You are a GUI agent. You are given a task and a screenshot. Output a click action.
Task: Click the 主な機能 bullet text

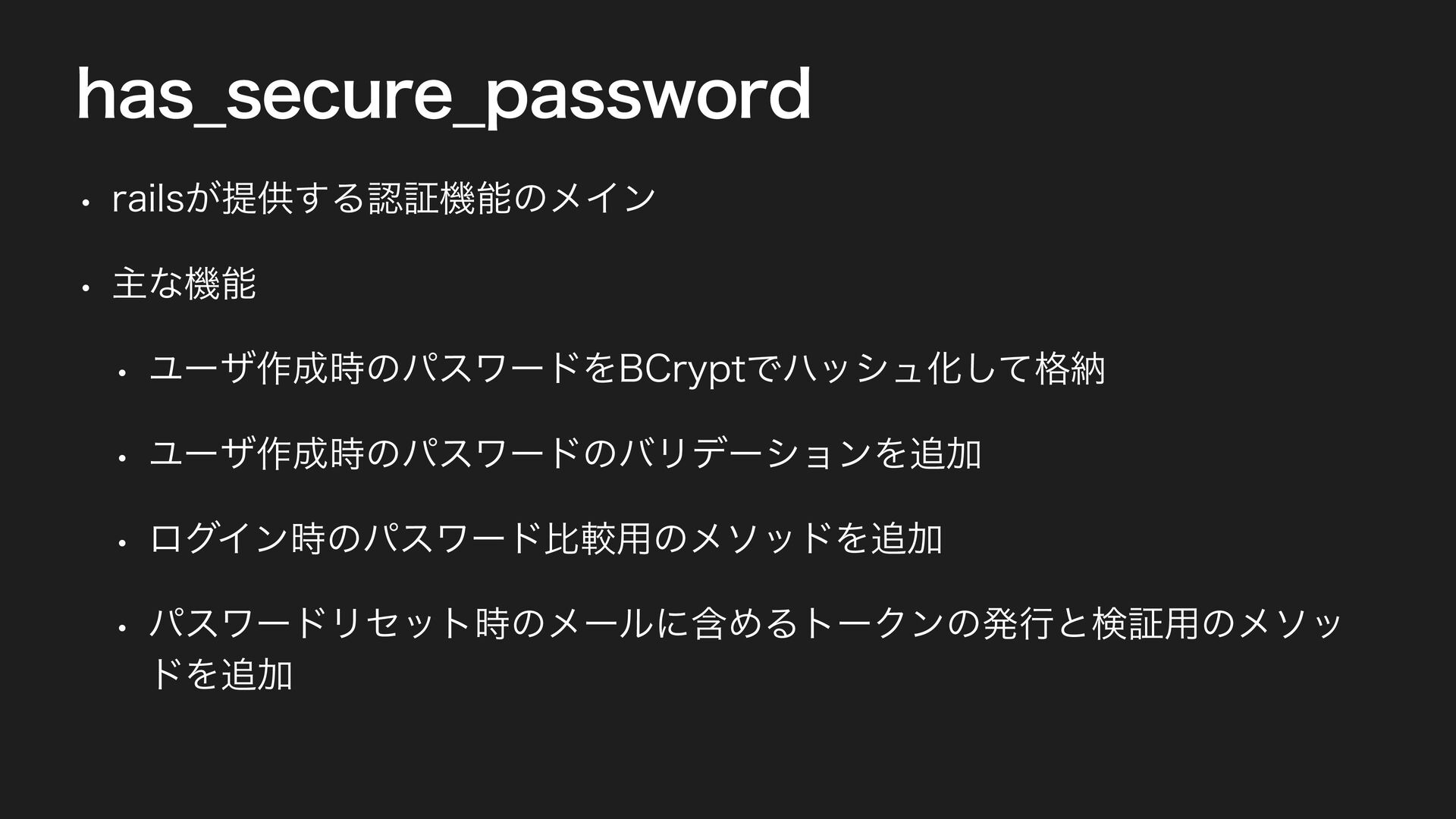pyautogui.click(x=184, y=284)
